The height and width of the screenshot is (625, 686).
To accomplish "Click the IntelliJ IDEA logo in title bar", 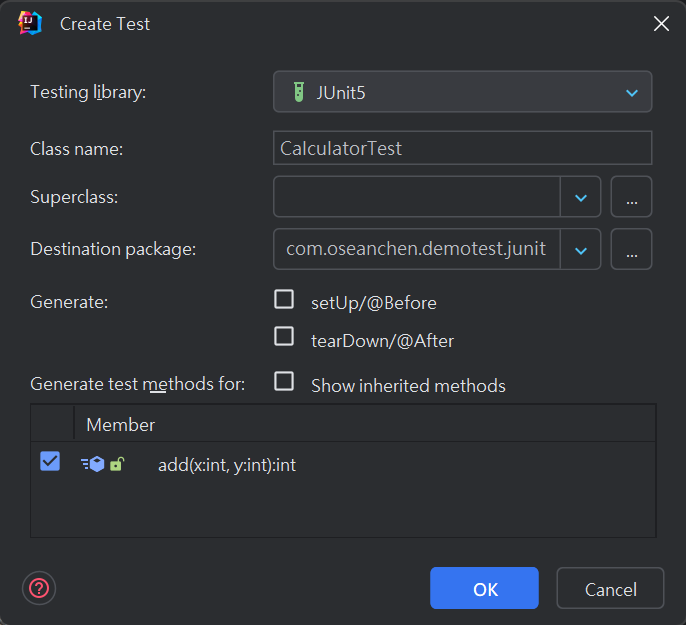I will (x=30, y=23).
